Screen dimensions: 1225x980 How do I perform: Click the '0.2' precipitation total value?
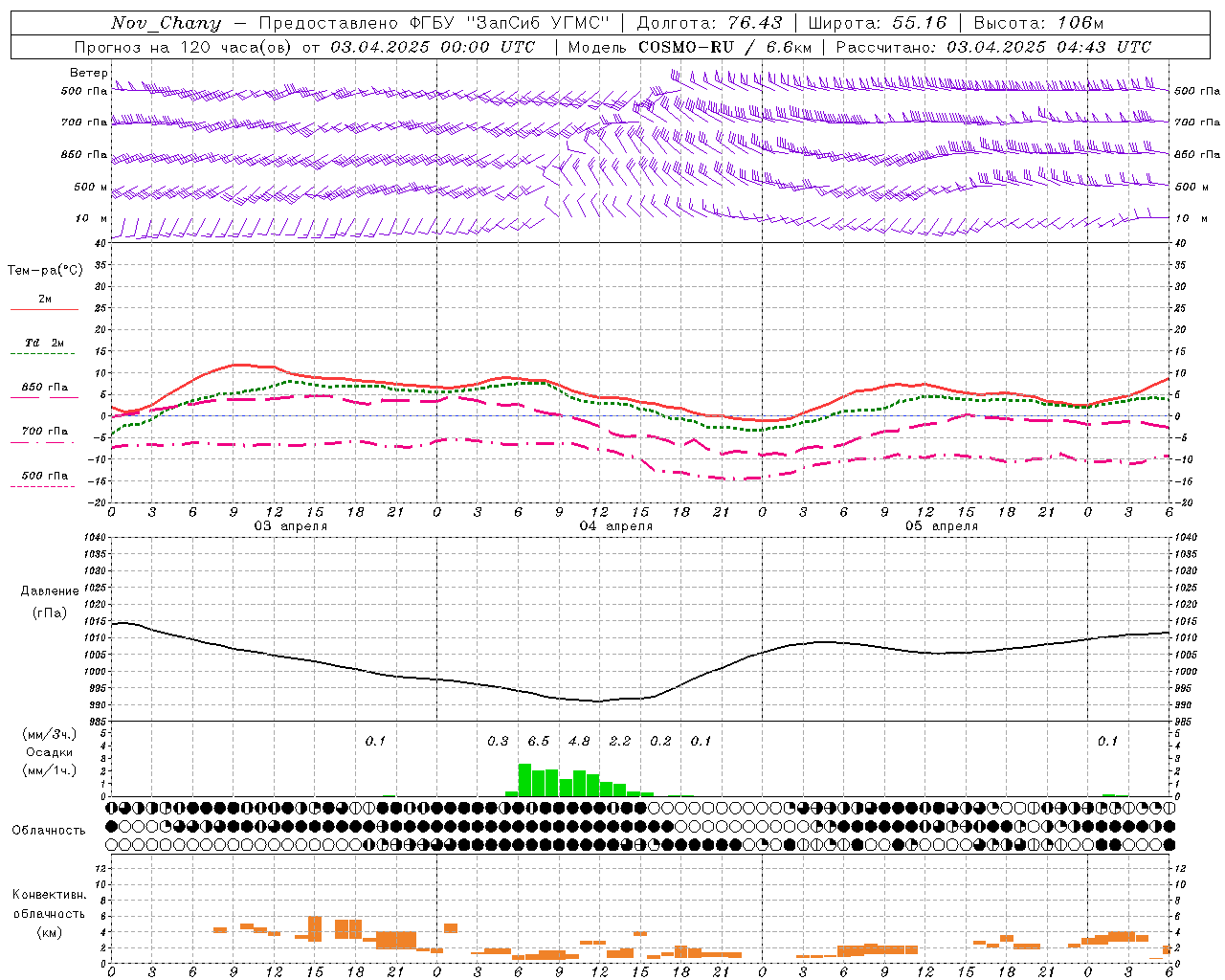(x=660, y=741)
